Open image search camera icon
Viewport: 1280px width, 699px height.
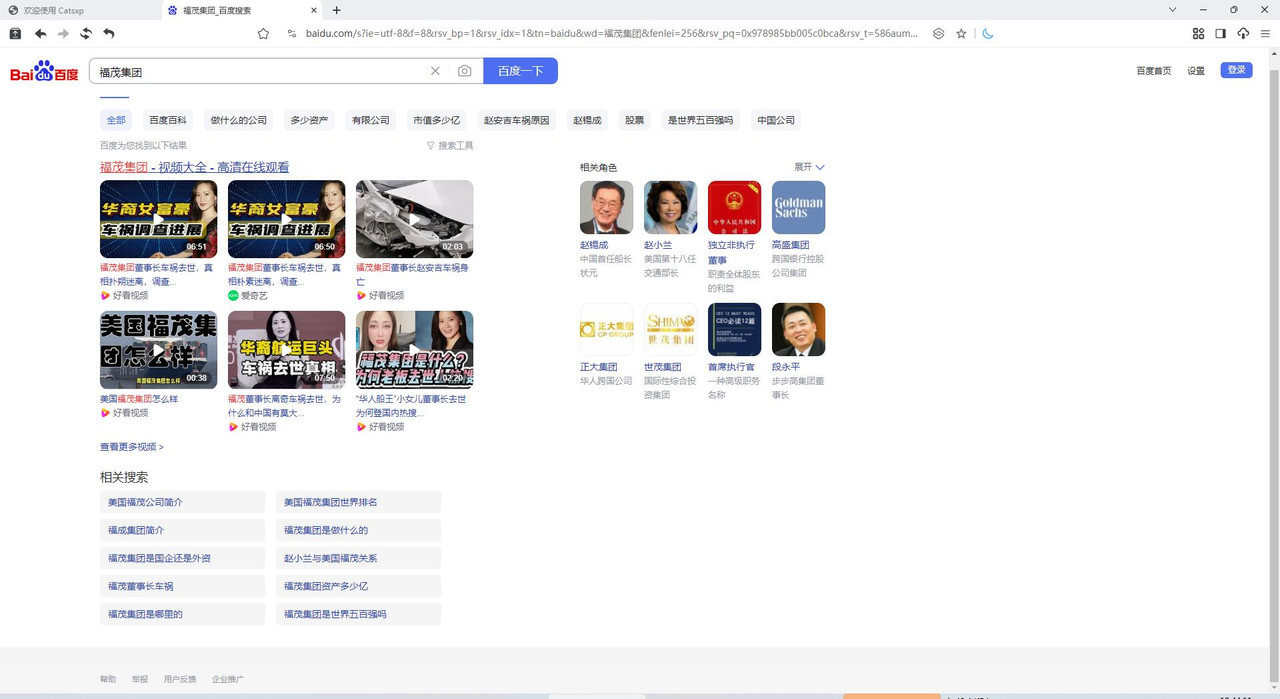pos(464,71)
